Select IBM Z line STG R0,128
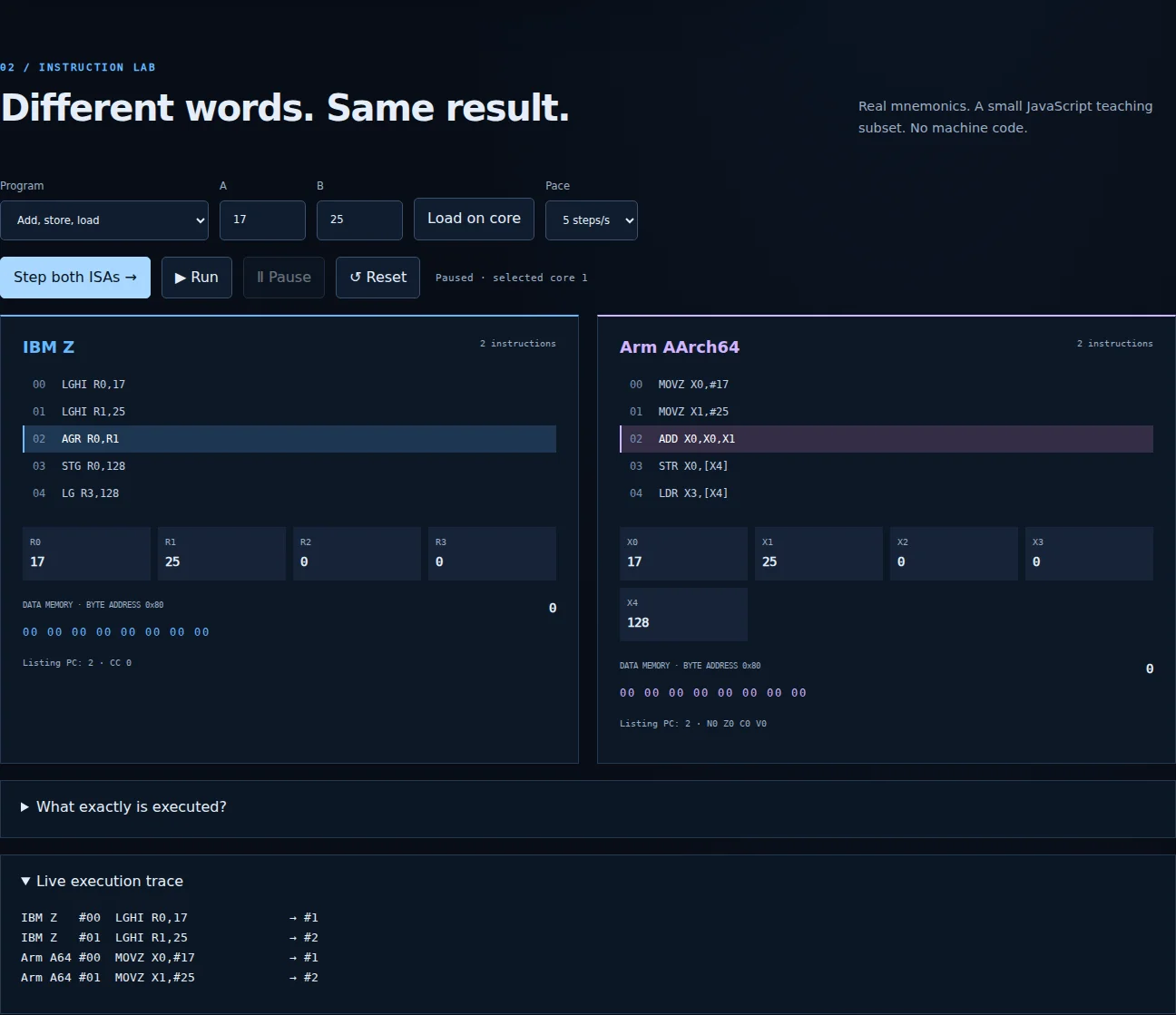 [289, 466]
